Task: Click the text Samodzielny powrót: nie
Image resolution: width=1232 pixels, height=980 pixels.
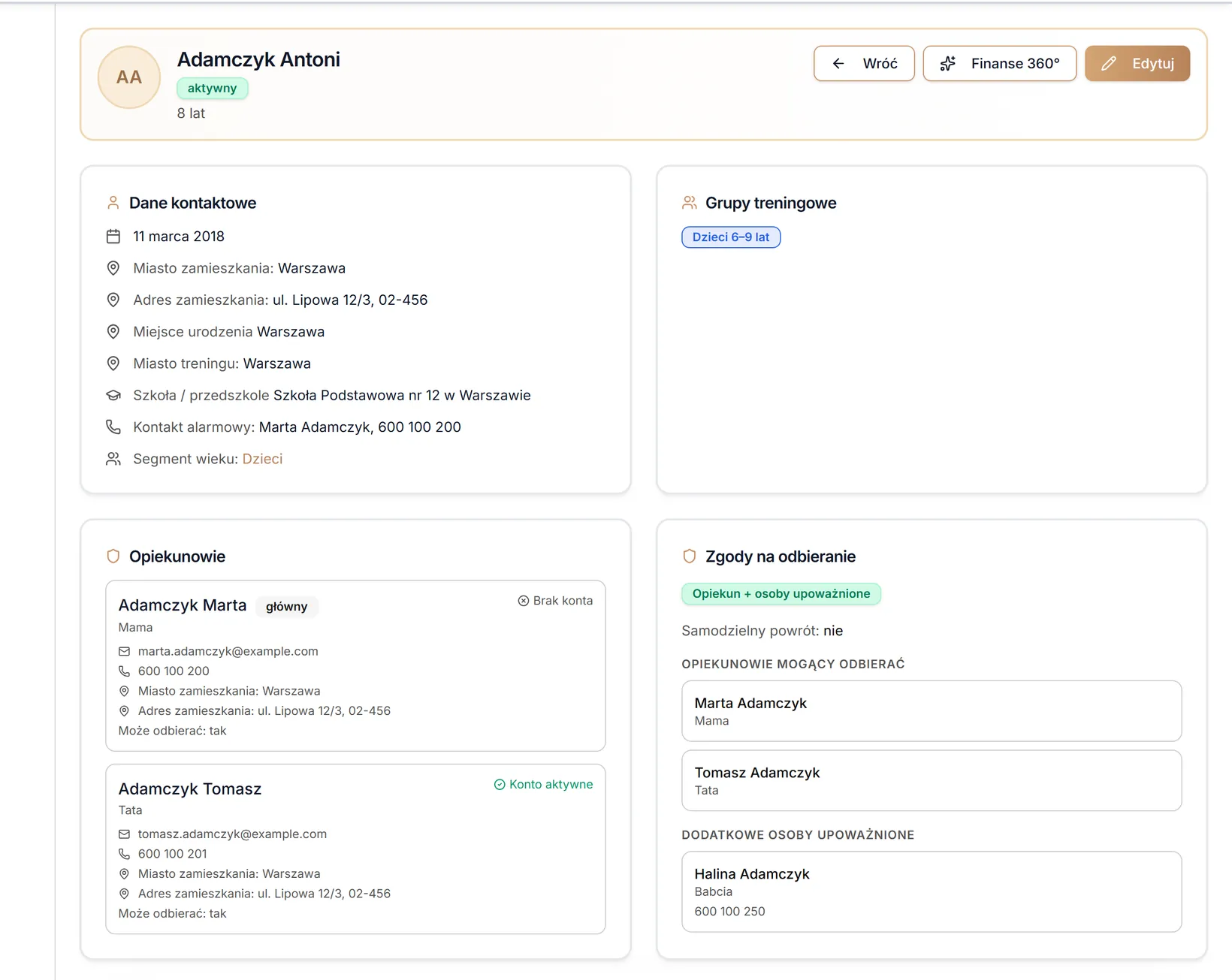Action: pos(762,631)
